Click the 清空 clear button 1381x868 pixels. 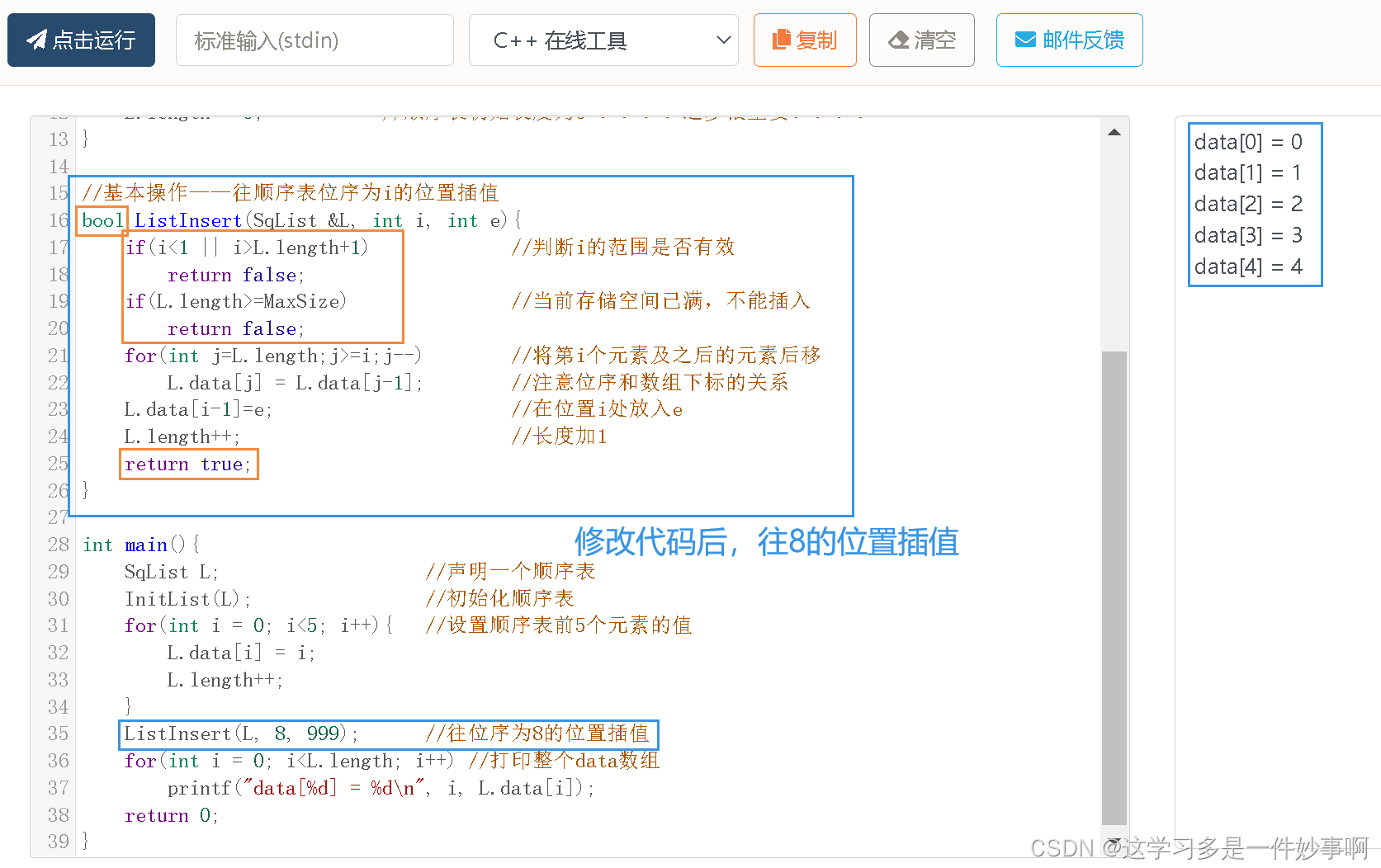pos(922,40)
